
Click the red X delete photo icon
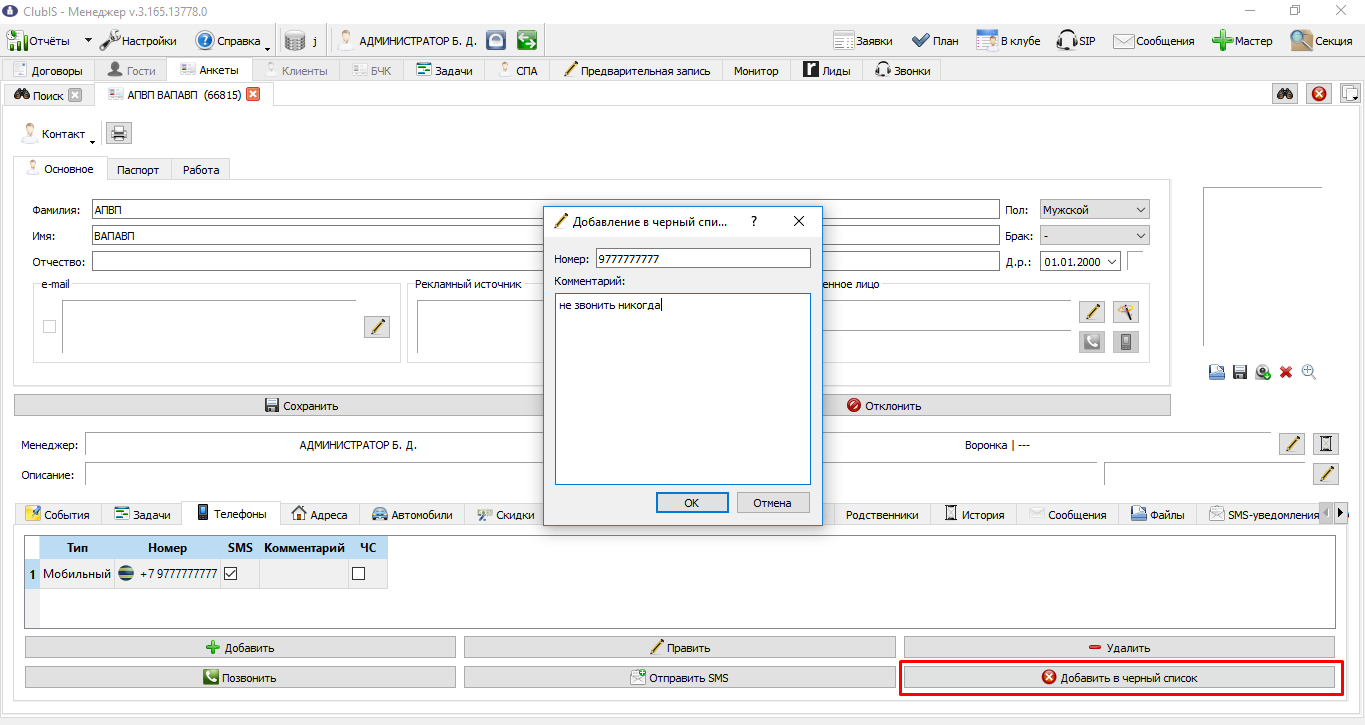point(1286,372)
